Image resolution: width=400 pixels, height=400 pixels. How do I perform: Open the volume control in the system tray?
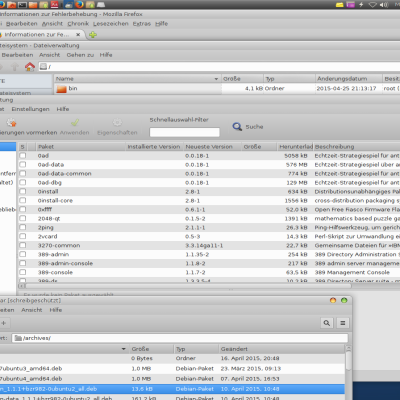[384, 5]
